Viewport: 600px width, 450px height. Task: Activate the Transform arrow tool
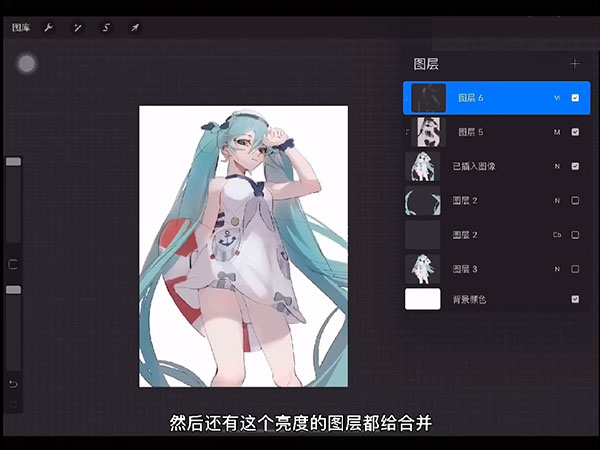[x=135, y=28]
